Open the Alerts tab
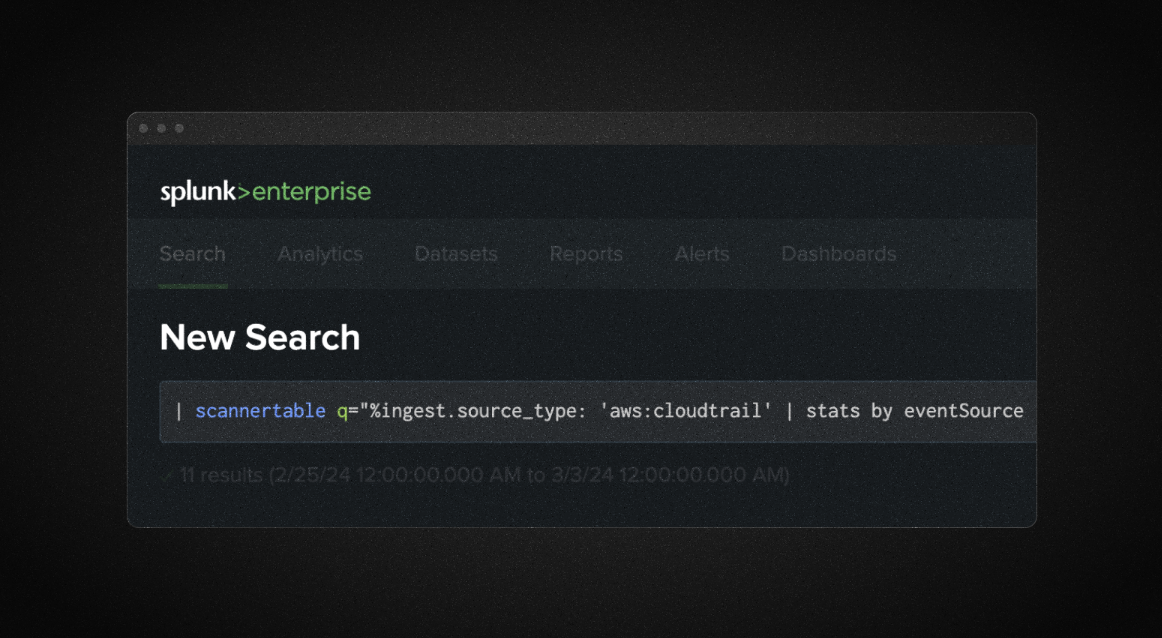The image size is (1162, 638). tap(702, 254)
